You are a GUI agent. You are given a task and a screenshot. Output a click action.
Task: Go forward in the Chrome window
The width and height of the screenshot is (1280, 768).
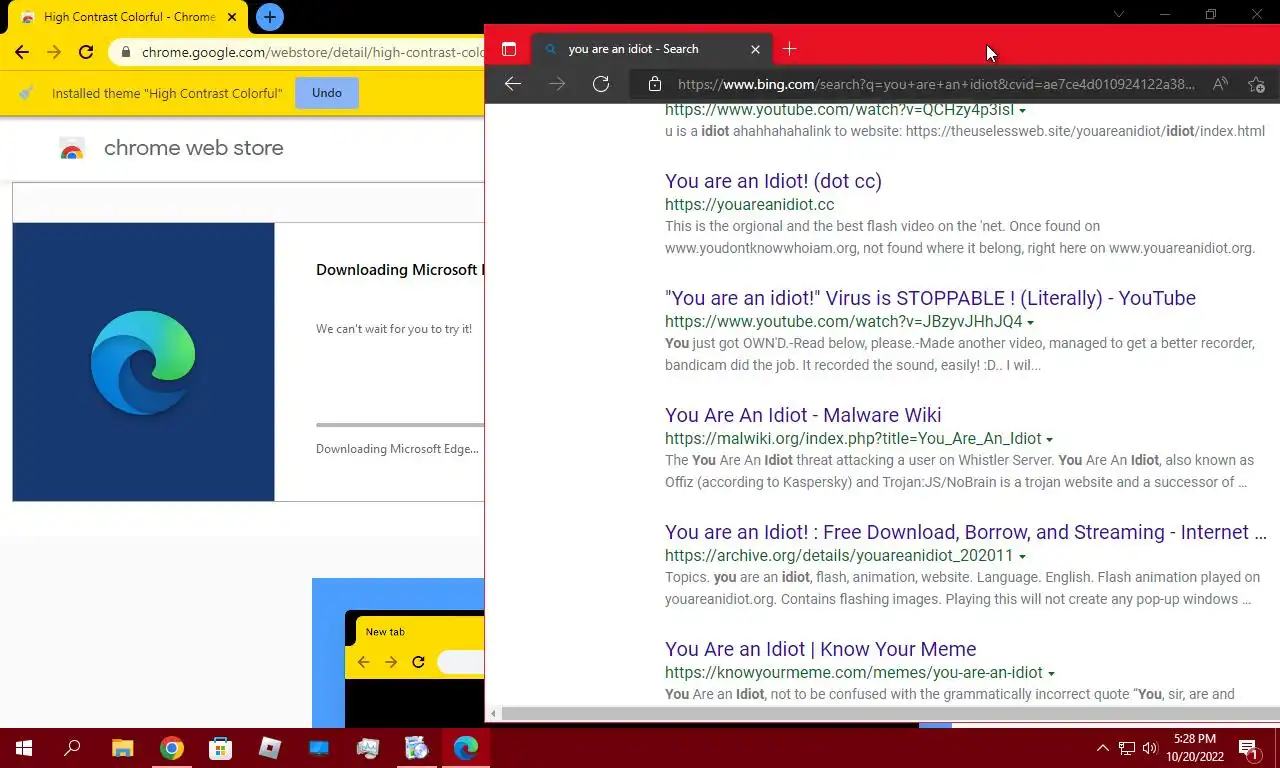point(54,52)
